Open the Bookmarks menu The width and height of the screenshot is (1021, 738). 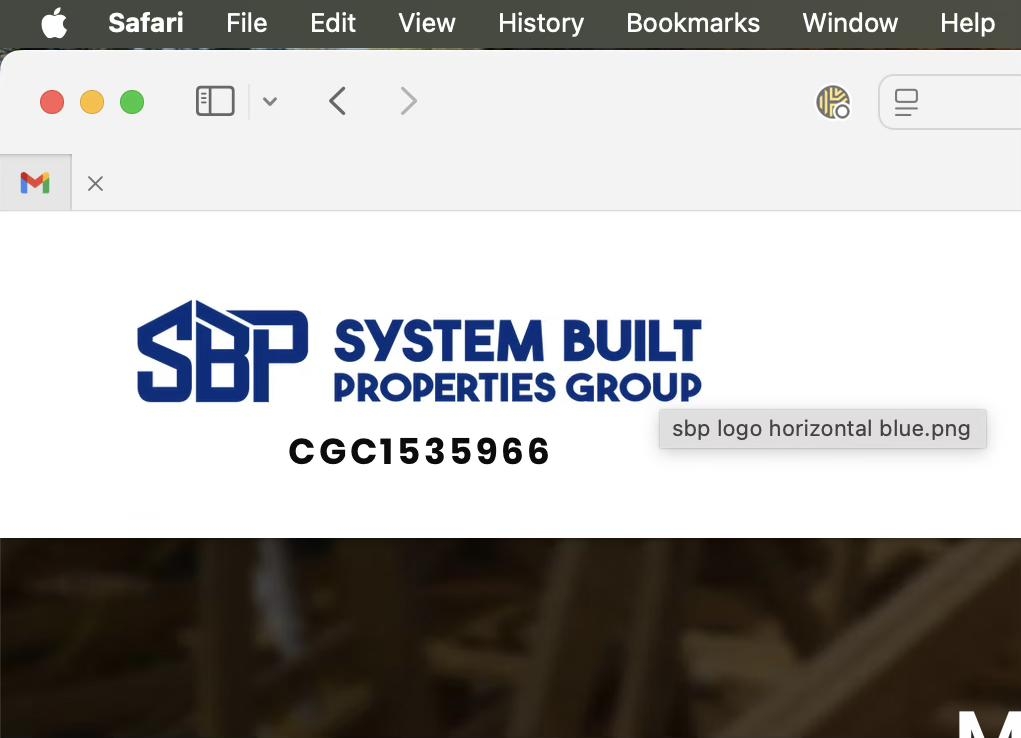point(693,23)
